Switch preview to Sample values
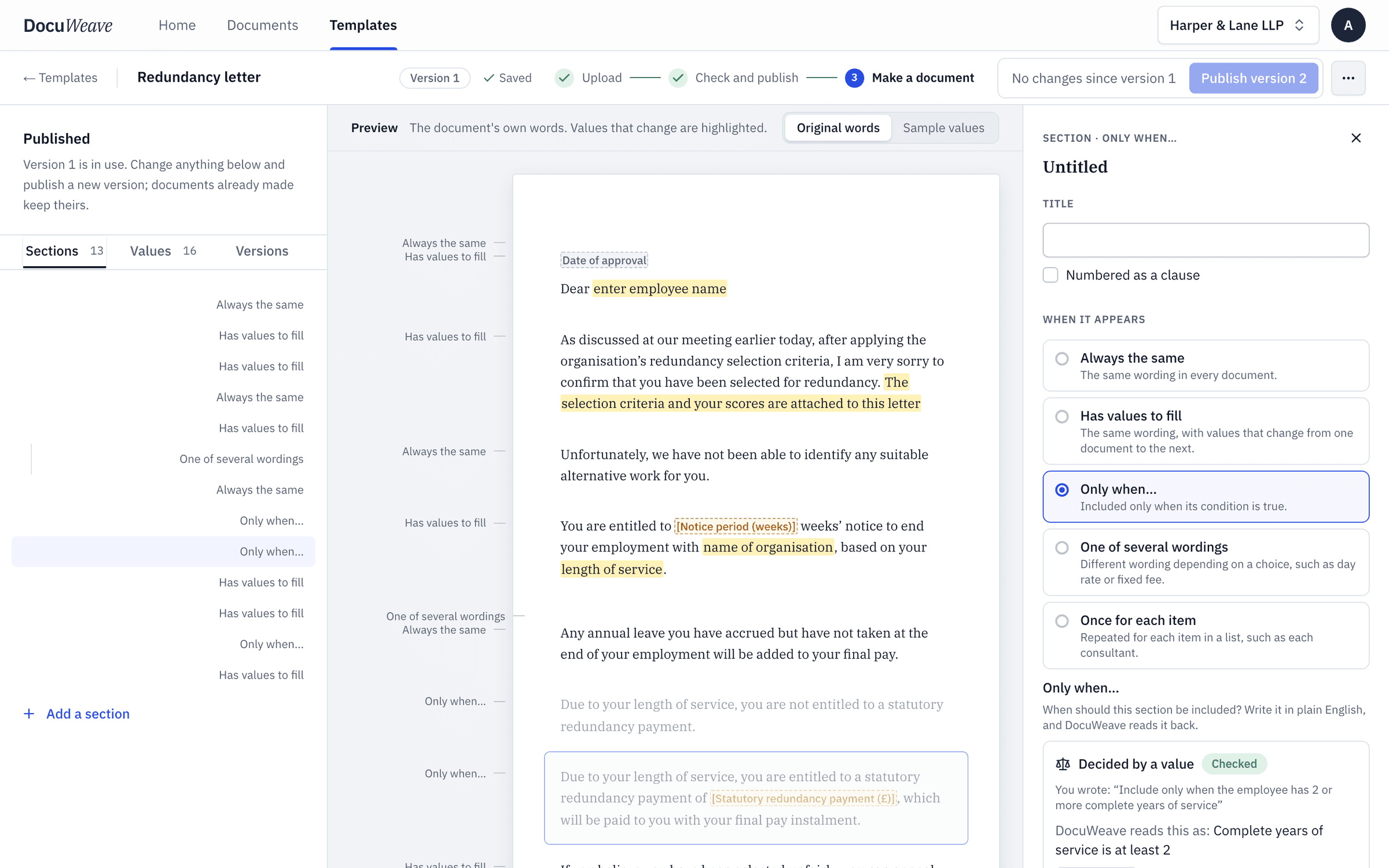The width and height of the screenshot is (1389, 868). [943, 128]
